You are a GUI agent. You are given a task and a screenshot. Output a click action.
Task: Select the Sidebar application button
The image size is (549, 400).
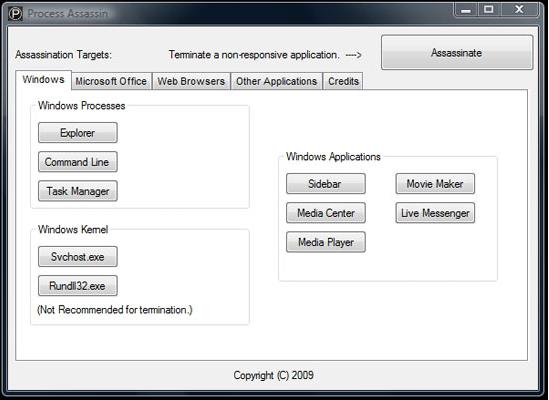click(x=326, y=184)
